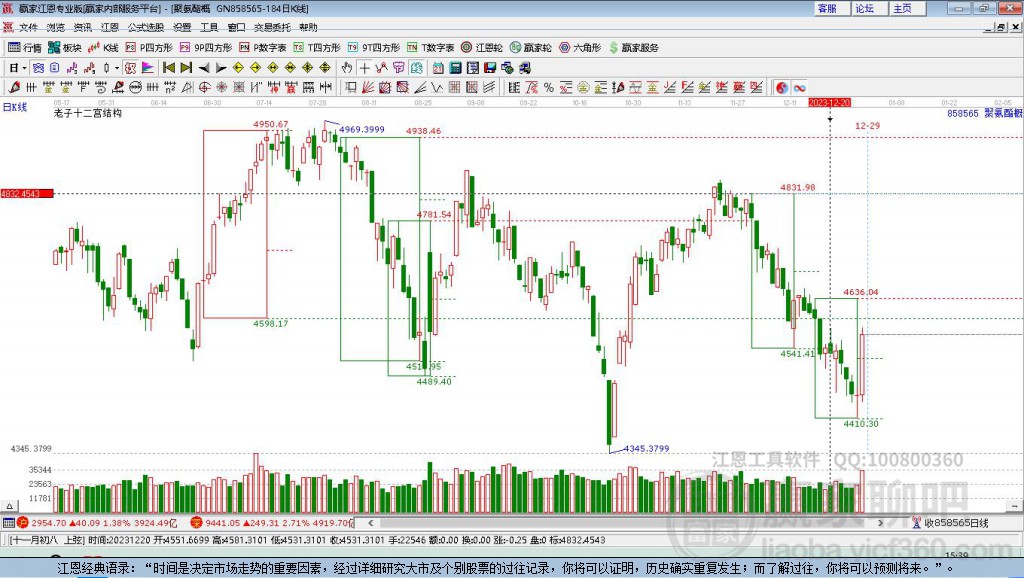Toggle the crosshair cursor tool
1024x578 pixels.
(364, 68)
